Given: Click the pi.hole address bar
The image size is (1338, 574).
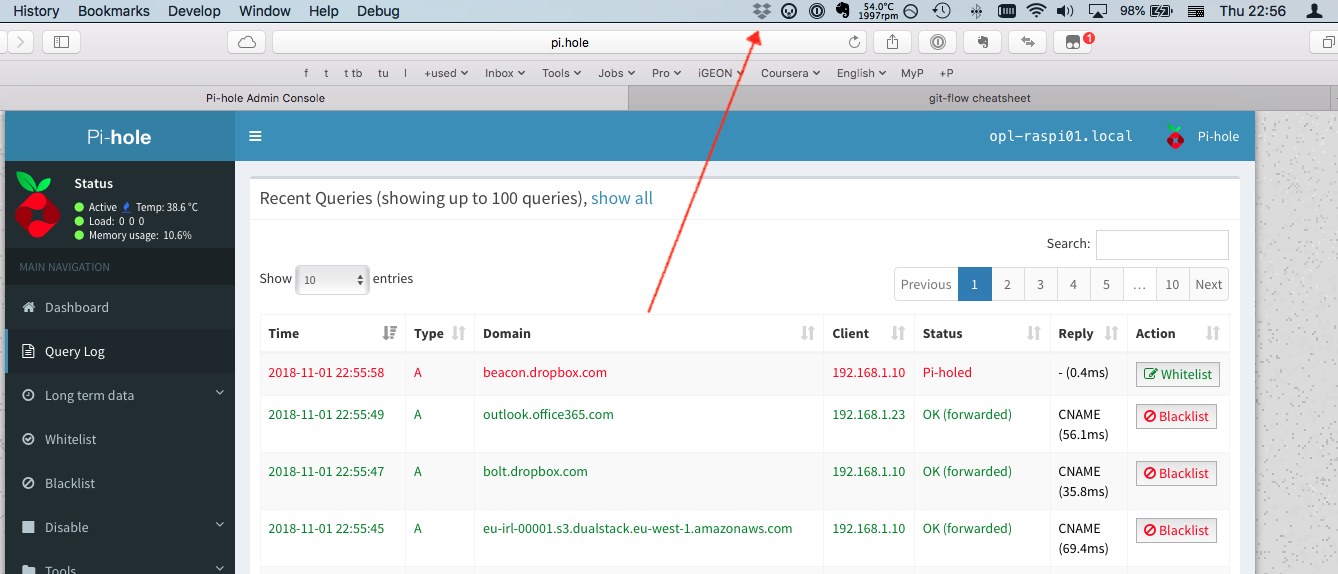Looking at the screenshot, I should [570, 42].
